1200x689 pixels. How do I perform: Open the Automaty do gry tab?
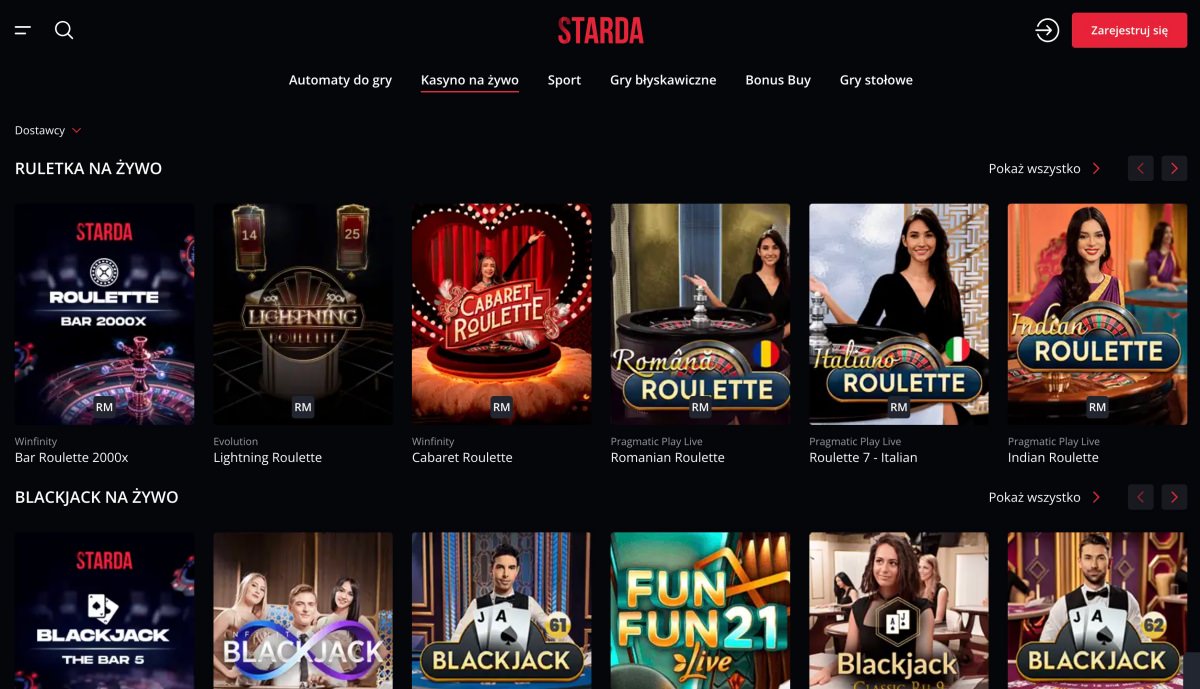coord(340,80)
